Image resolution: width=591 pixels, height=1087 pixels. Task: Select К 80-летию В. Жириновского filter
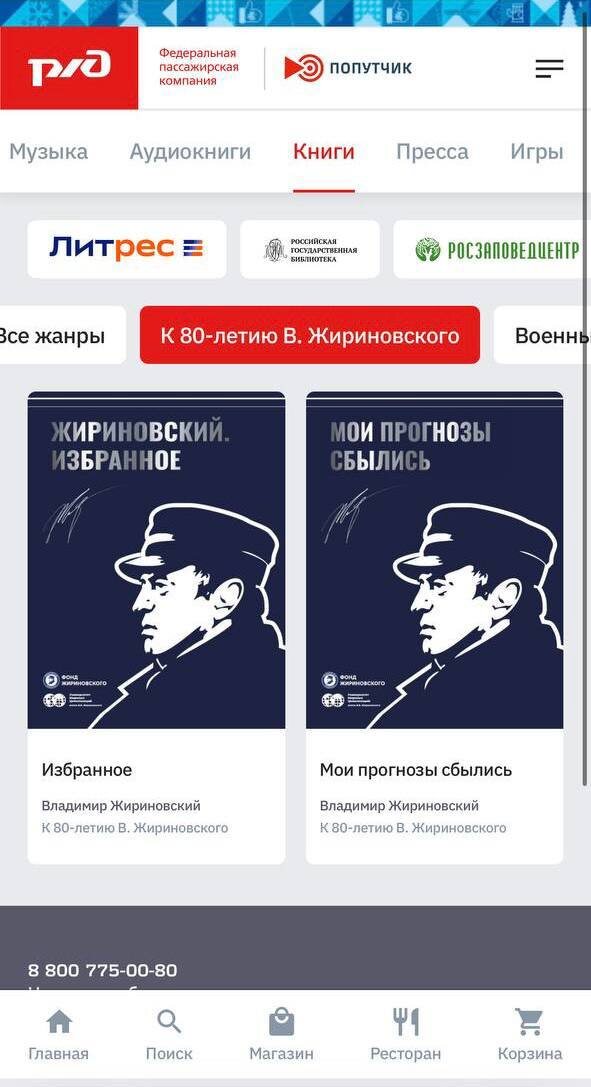310,336
